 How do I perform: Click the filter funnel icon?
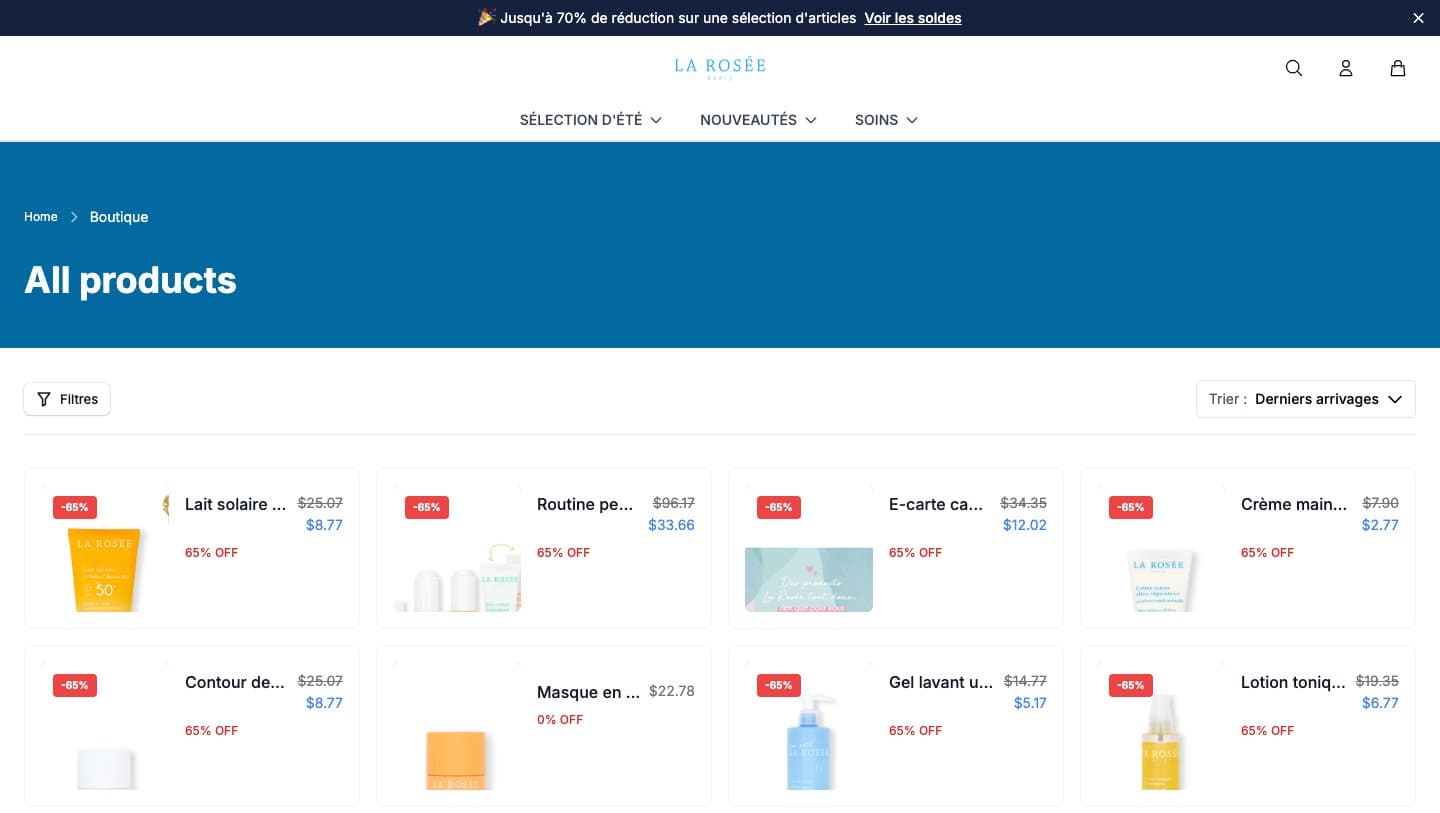coord(44,399)
